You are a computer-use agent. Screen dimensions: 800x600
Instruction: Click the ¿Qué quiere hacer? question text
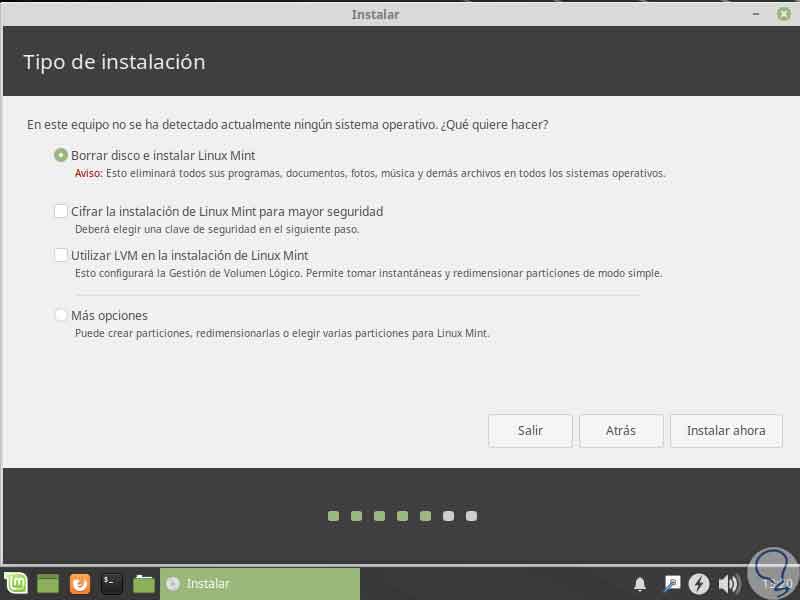coord(494,124)
